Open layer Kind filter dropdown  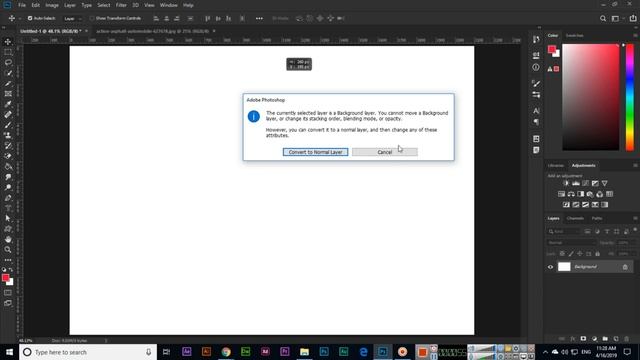point(564,231)
